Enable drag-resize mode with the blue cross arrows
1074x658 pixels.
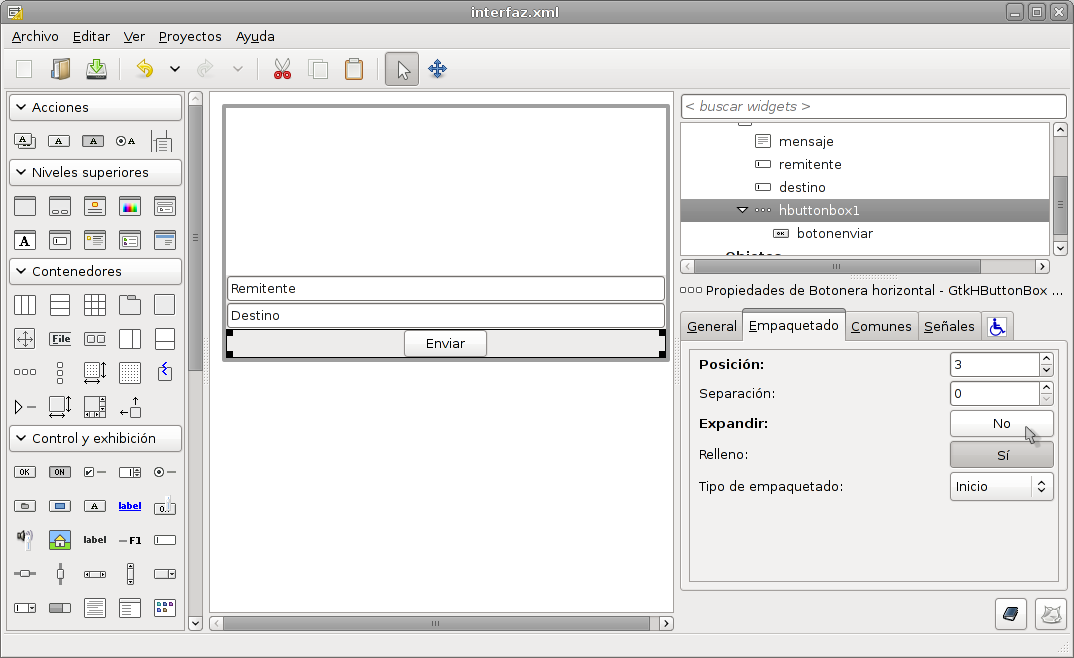coord(437,68)
